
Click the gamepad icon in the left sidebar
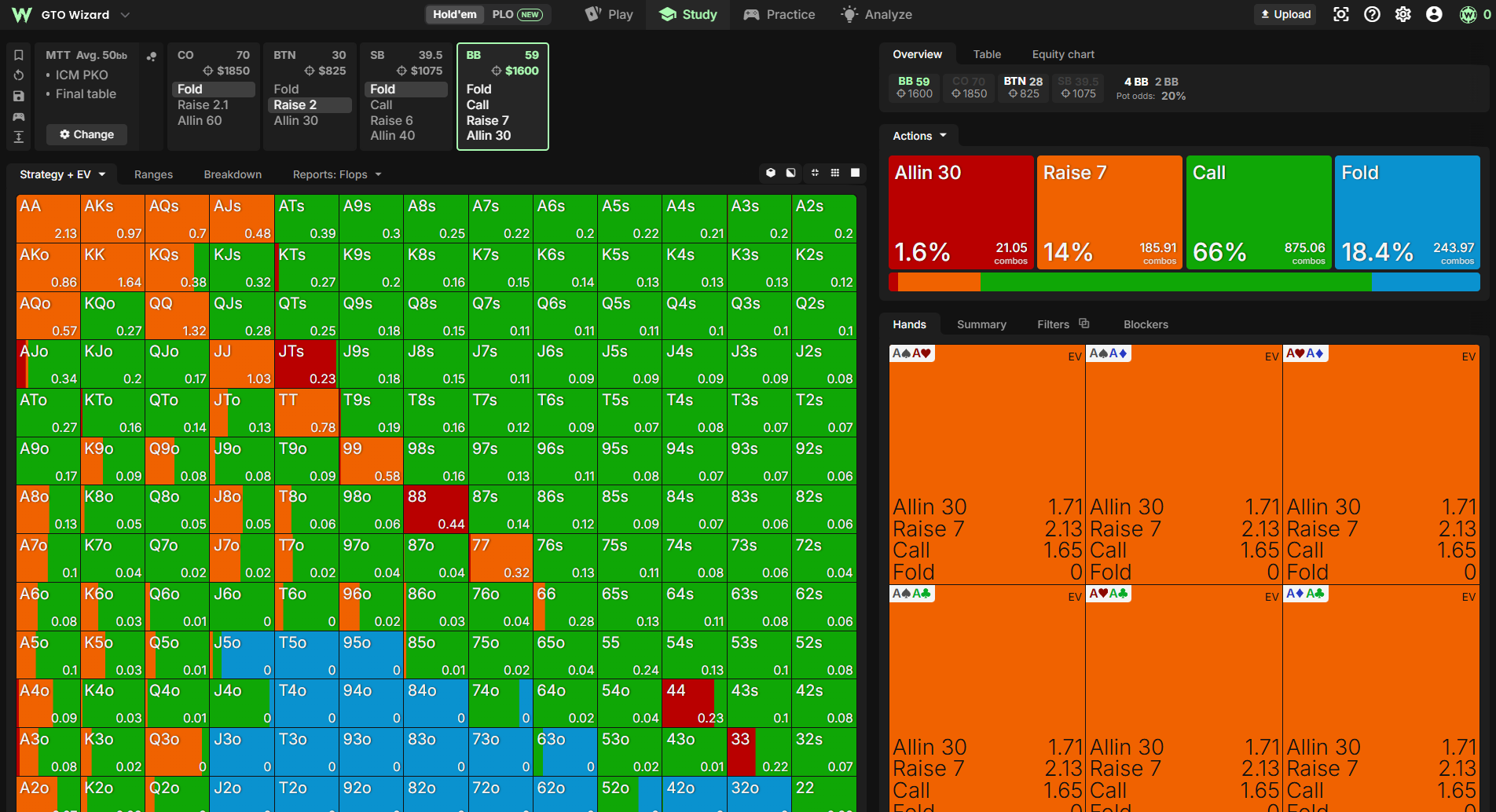[19, 116]
